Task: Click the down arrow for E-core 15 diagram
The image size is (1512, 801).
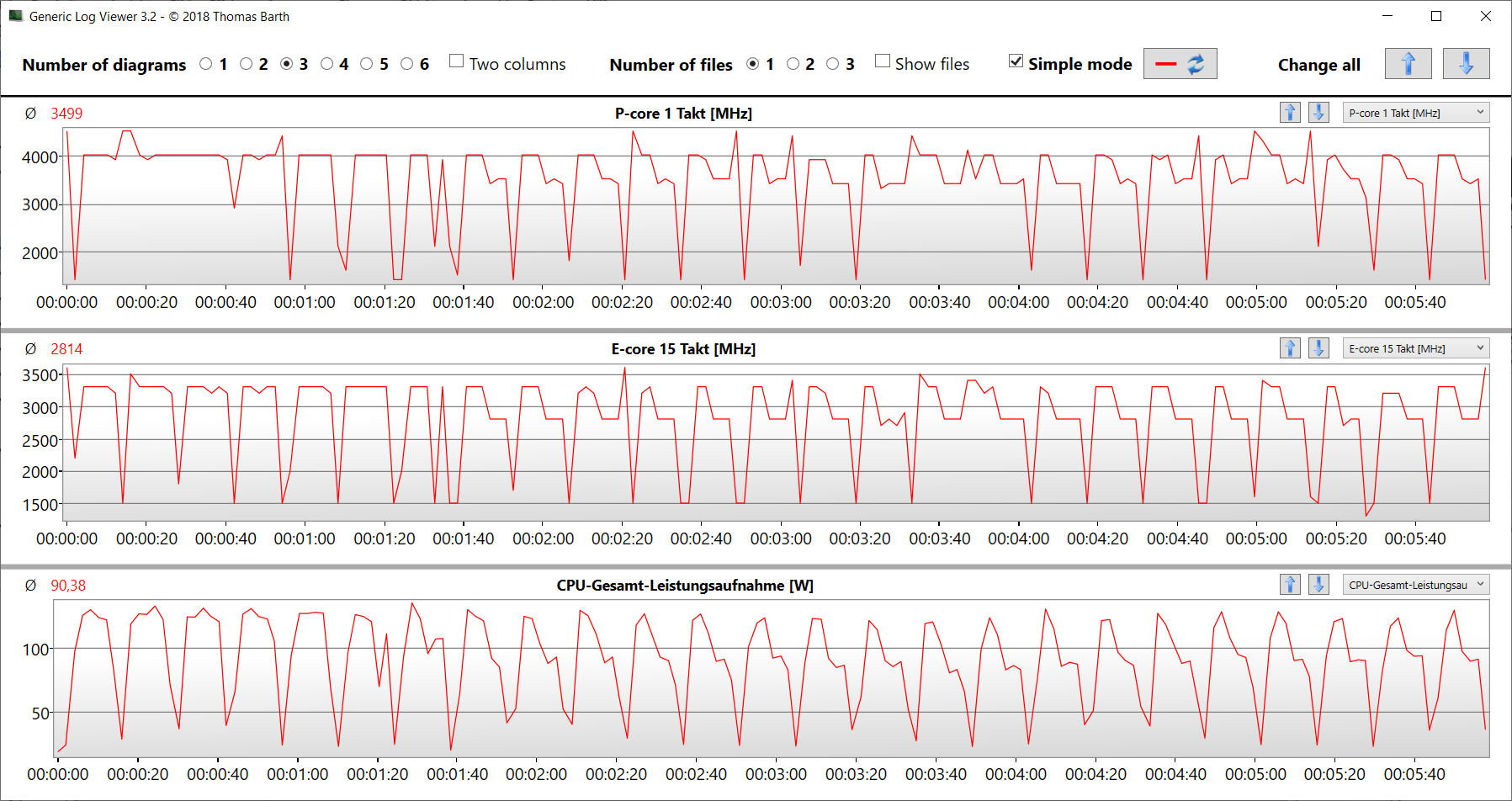Action: 1318,348
